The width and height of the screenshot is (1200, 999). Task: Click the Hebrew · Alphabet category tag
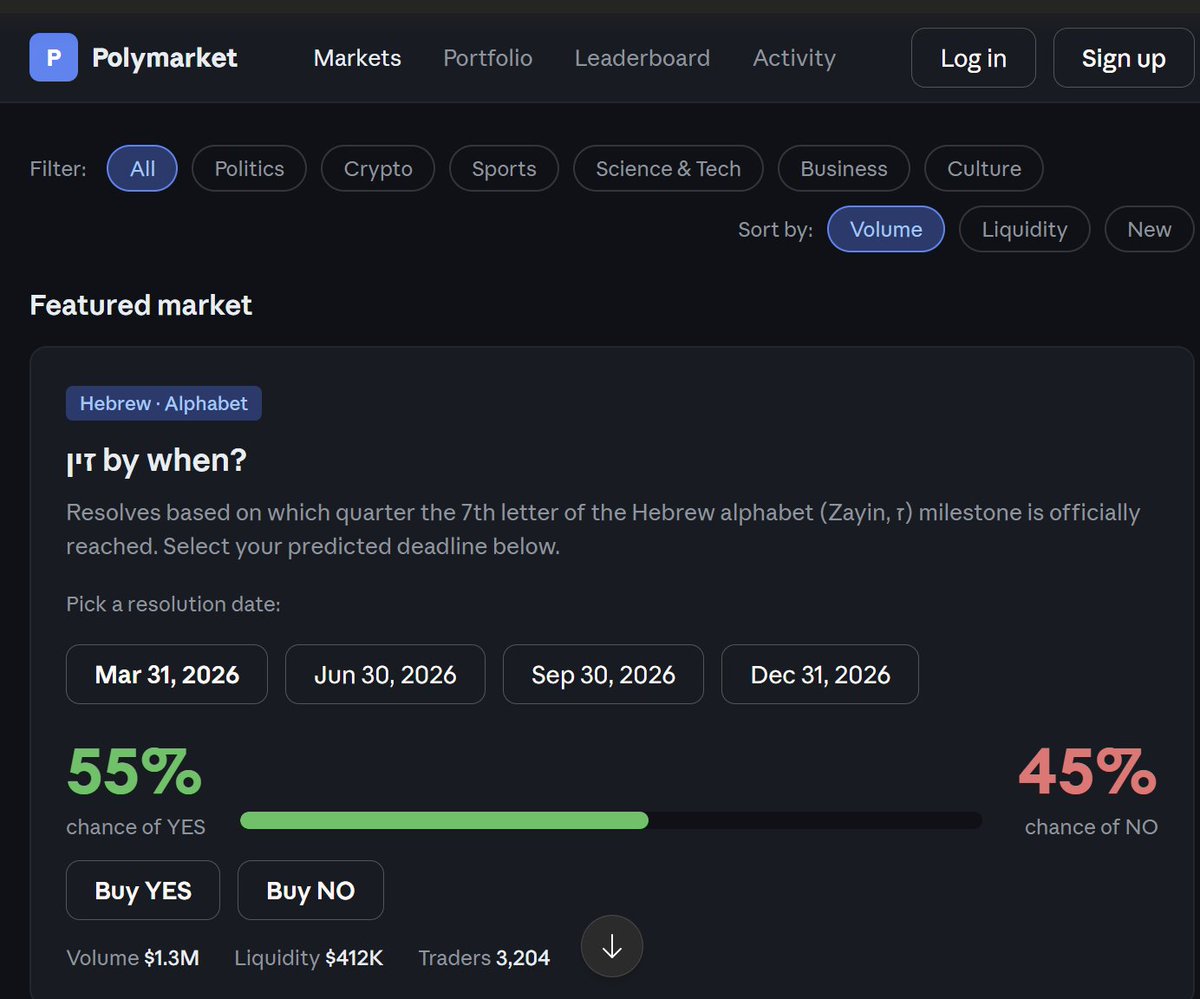click(x=164, y=403)
